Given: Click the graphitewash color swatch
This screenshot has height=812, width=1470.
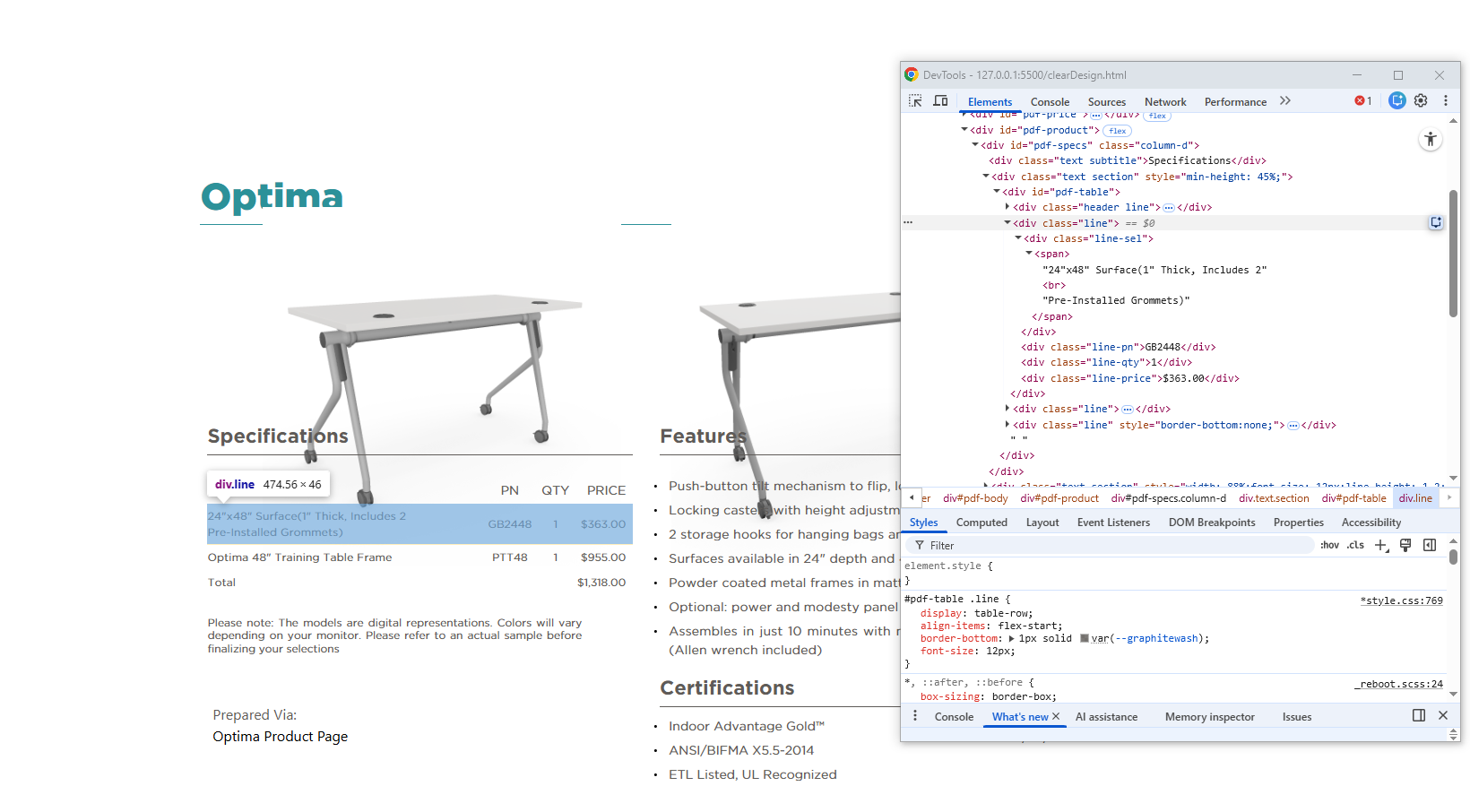Looking at the screenshot, I should pos(1085,639).
